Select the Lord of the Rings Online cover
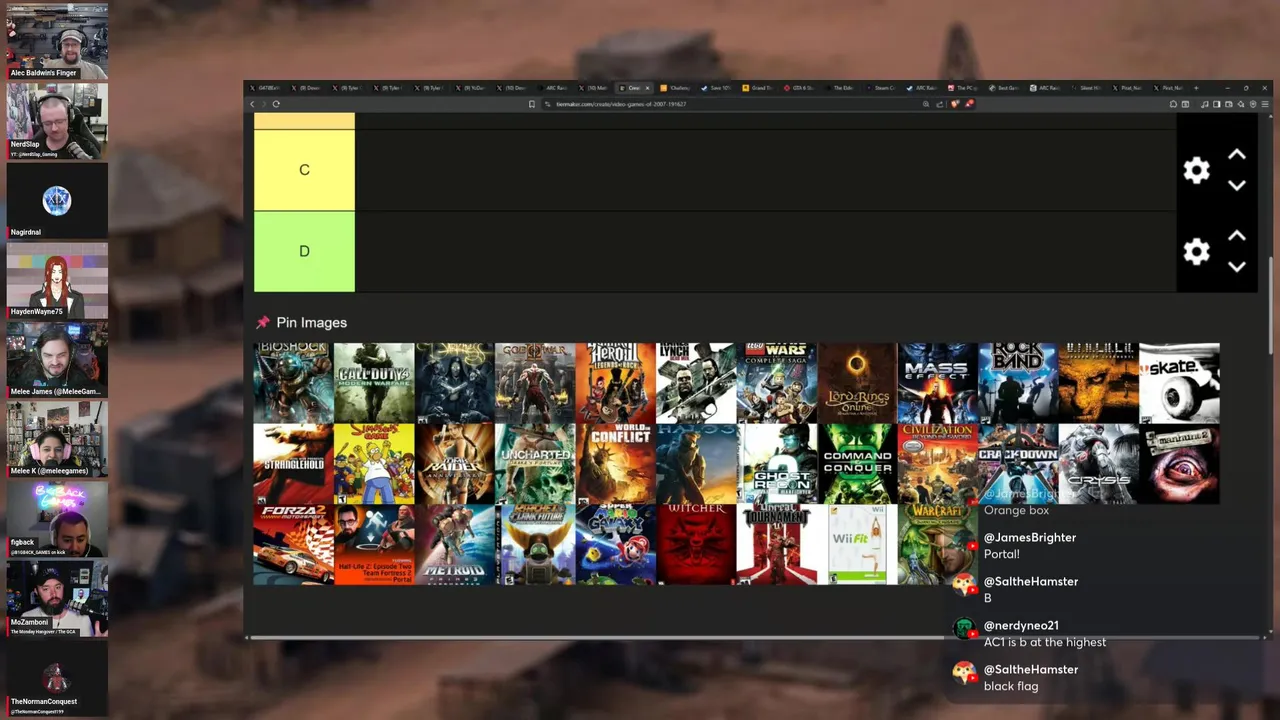This screenshot has width=1280, height=720. pyautogui.click(x=857, y=383)
